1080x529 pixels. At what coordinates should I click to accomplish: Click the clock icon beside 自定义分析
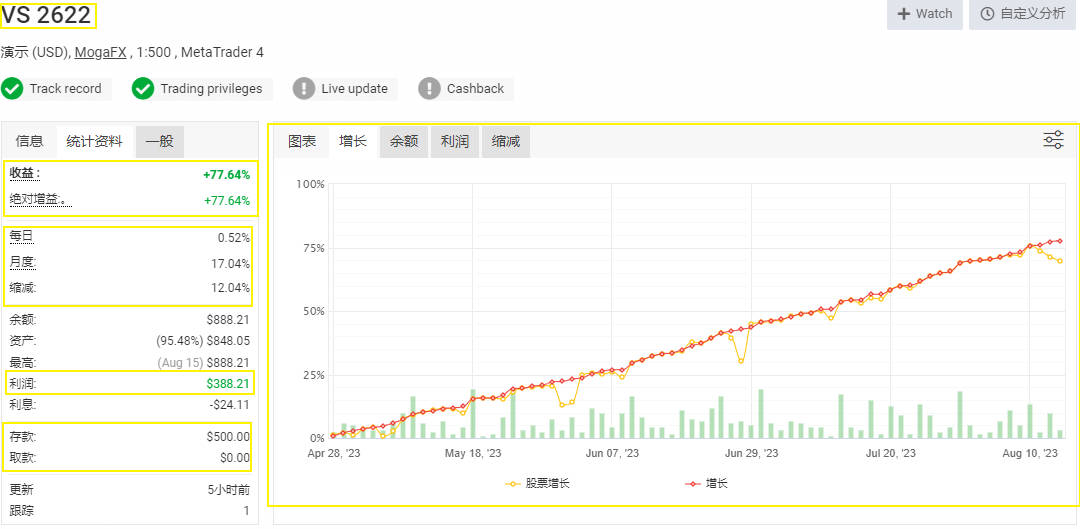[x=987, y=14]
